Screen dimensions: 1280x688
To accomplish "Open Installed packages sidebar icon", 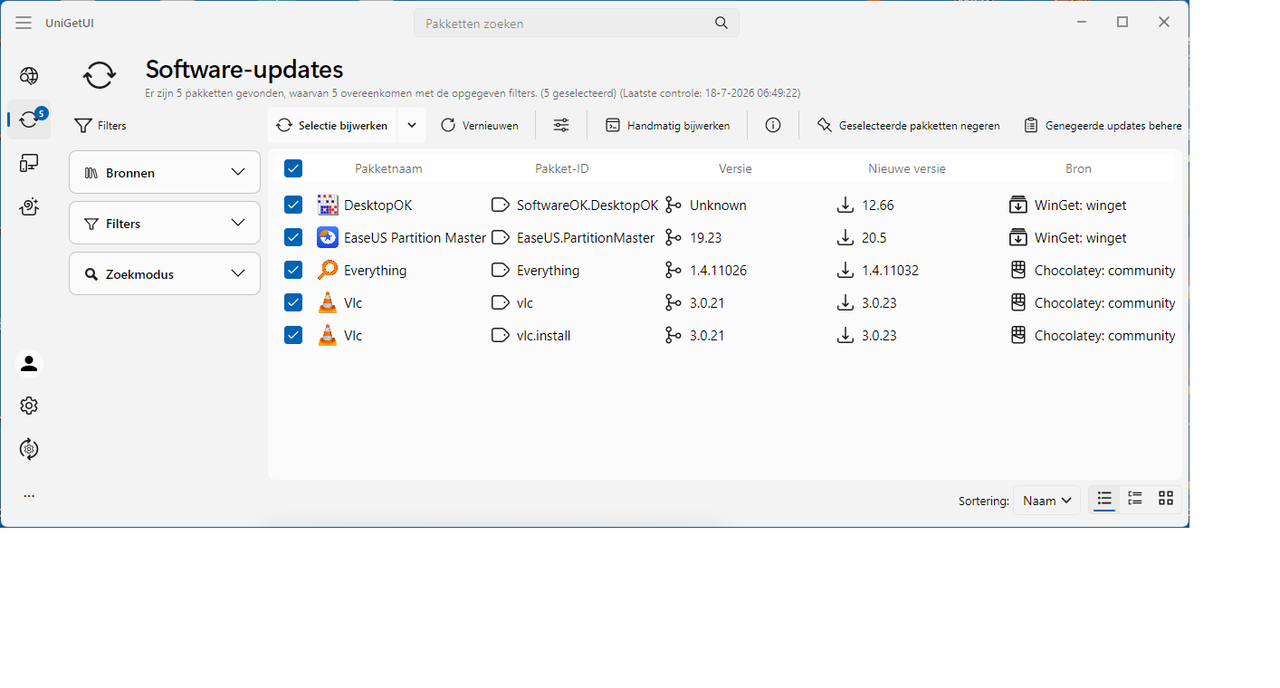I will pos(29,163).
